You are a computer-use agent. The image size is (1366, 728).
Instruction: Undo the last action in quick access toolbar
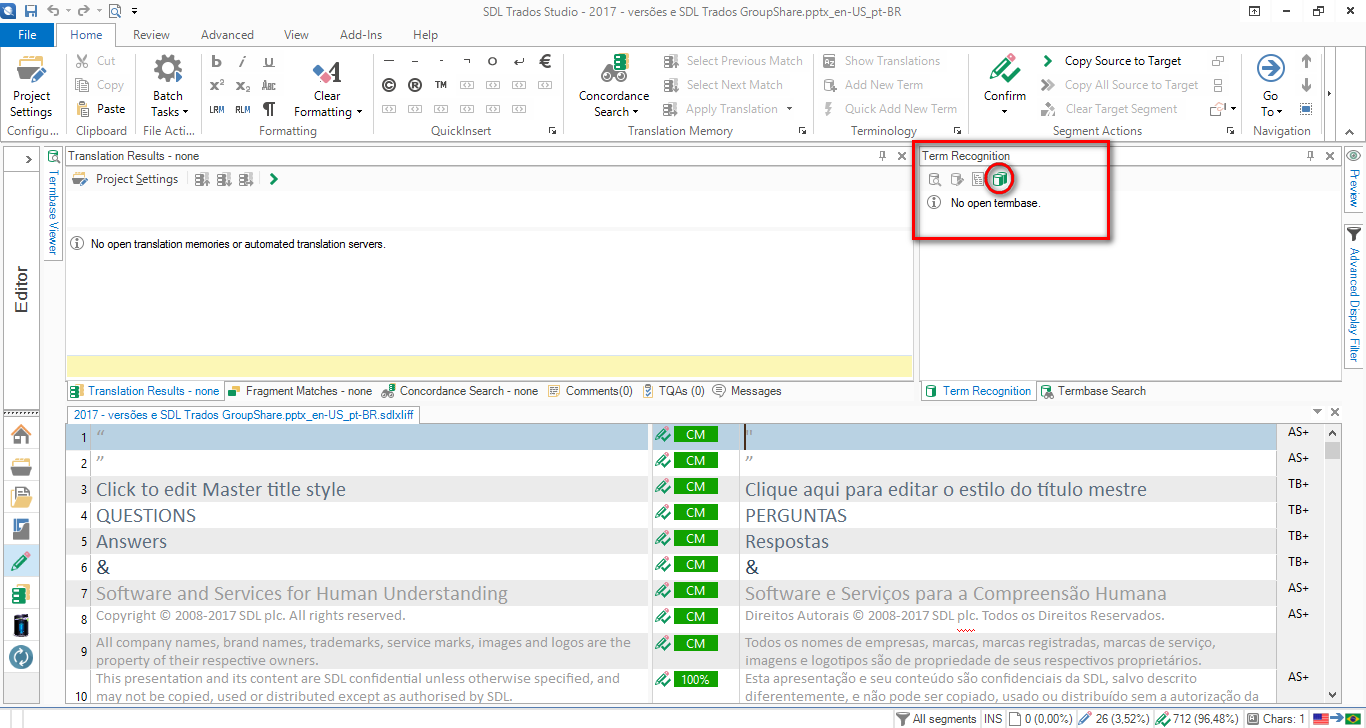(54, 11)
